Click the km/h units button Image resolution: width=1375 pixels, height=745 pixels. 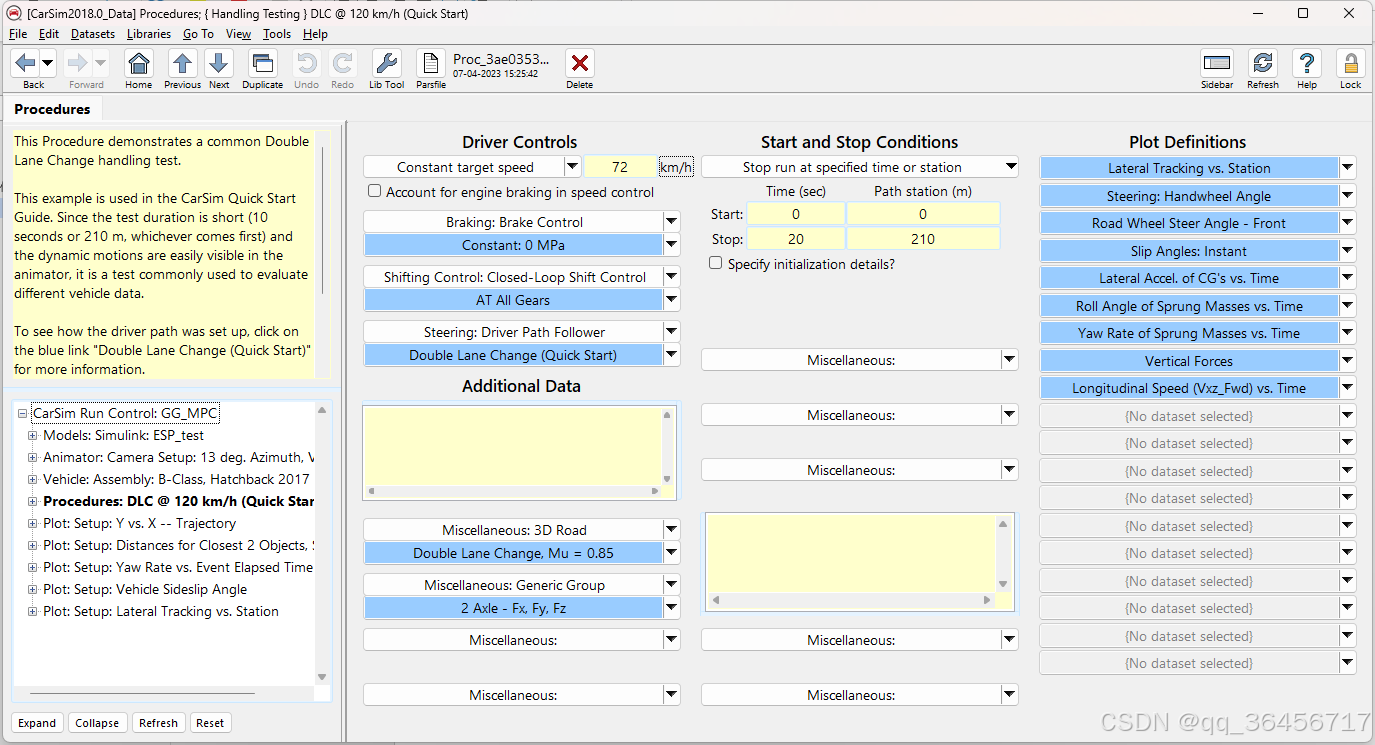coord(676,167)
